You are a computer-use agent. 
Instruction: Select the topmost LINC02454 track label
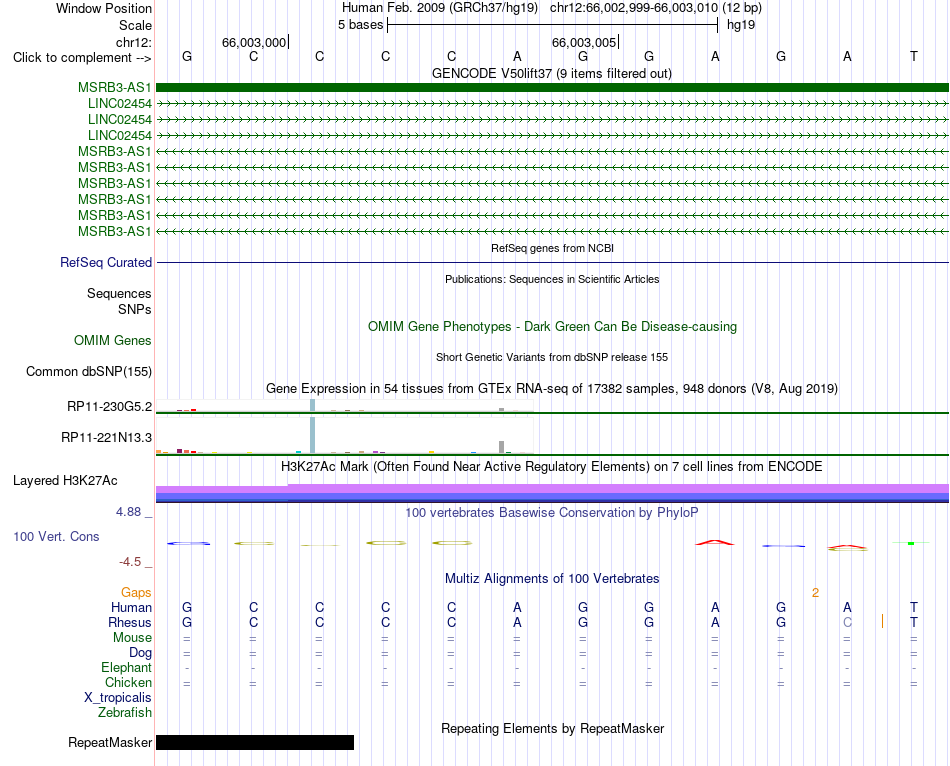click(119, 104)
